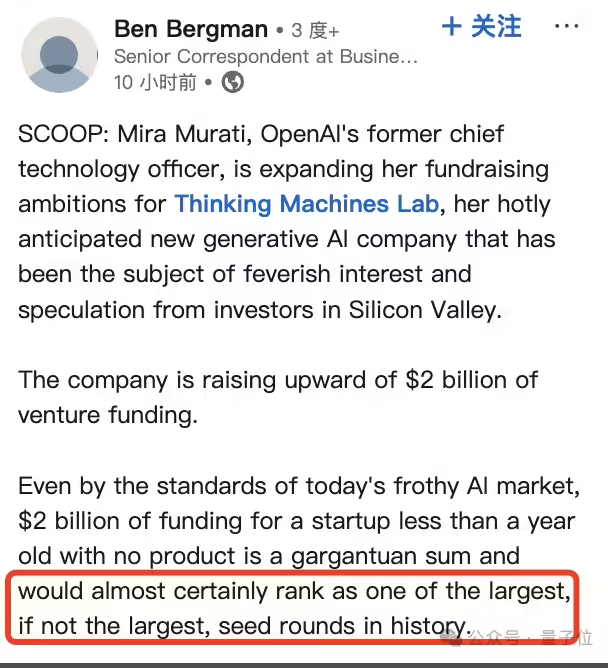Open the Thinking Machines Lab link
Viewport: 608px width, 668px height.
click(x=306, y=204)
